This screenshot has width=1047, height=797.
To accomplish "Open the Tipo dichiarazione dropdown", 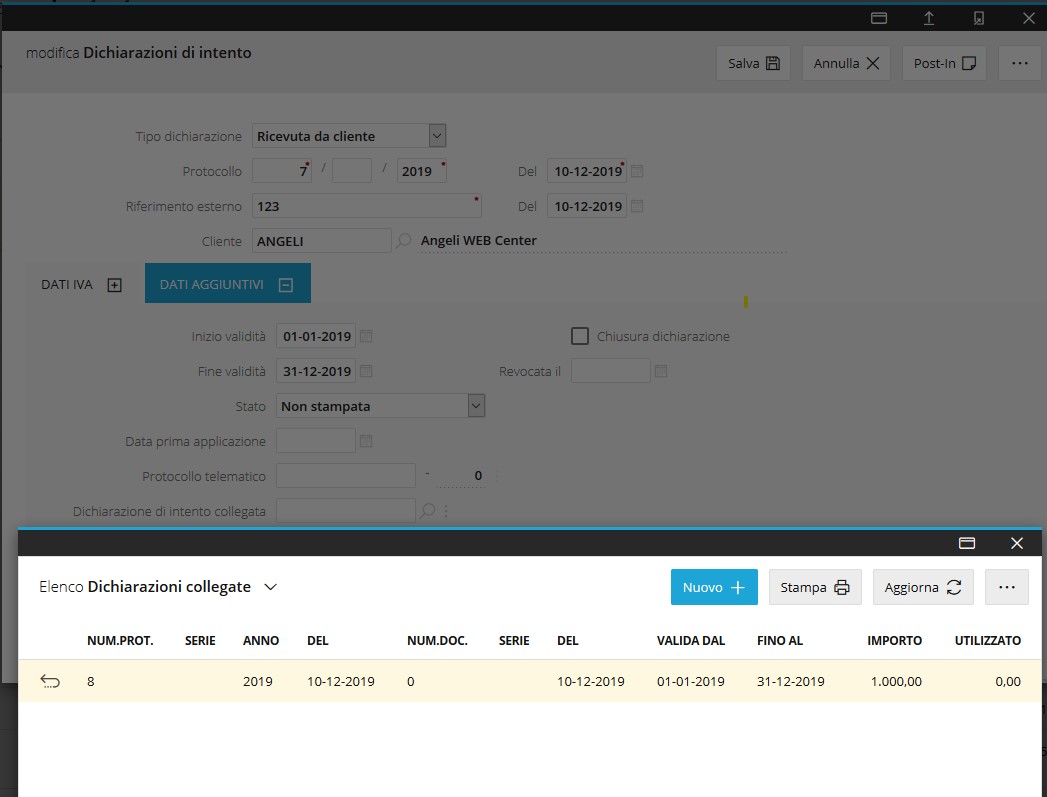I will [437, 136].
